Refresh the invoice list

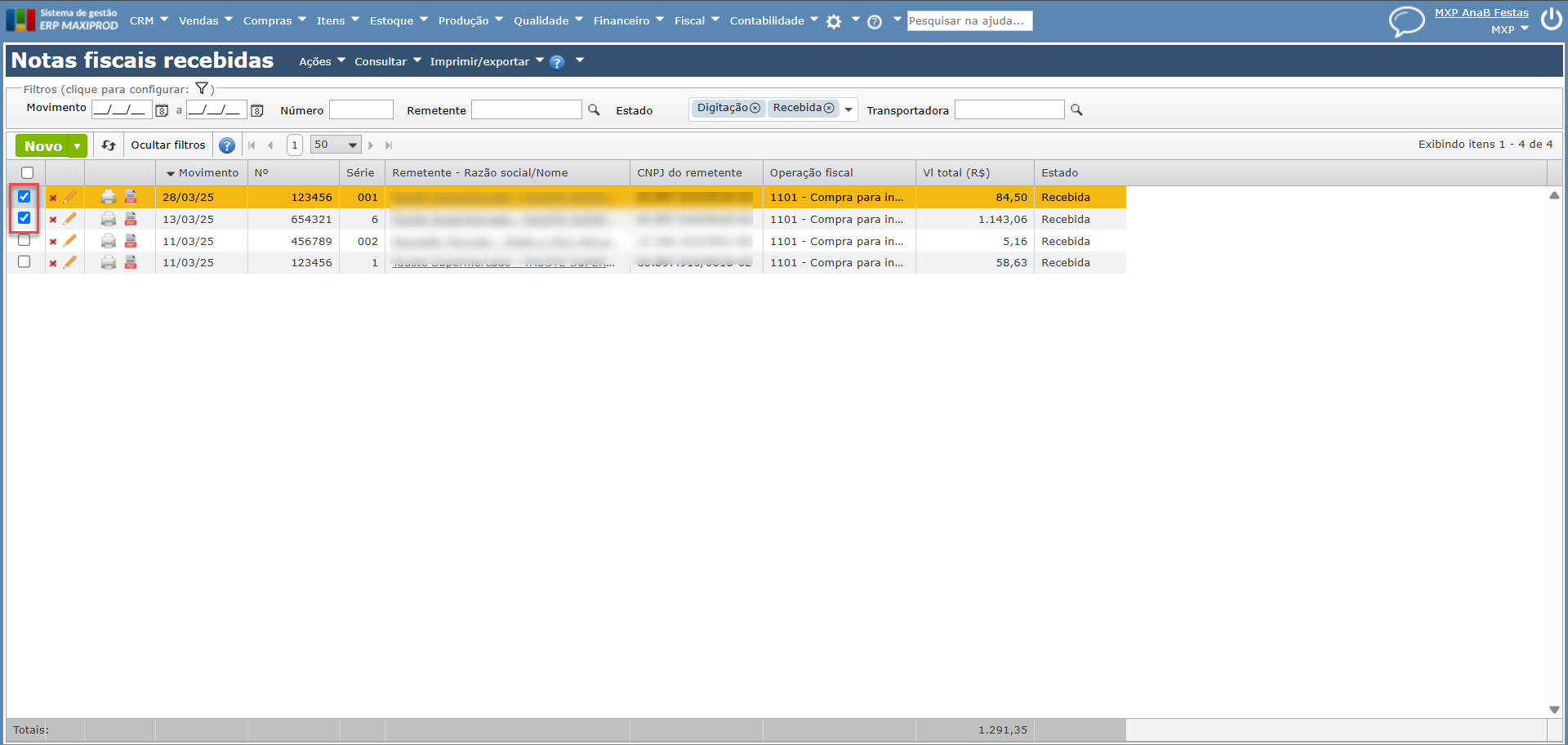109,145
